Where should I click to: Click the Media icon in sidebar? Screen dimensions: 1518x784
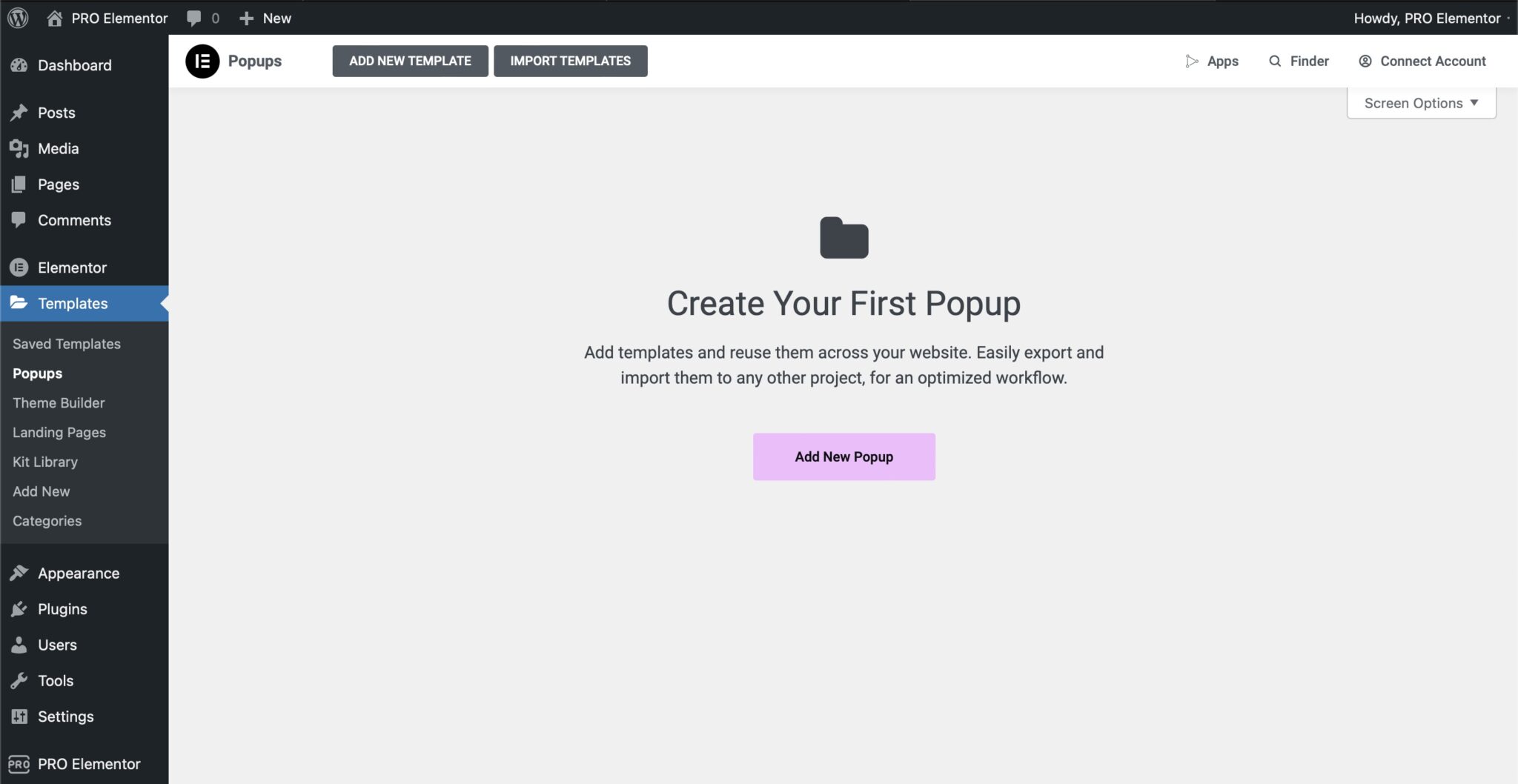pos(19,149)
